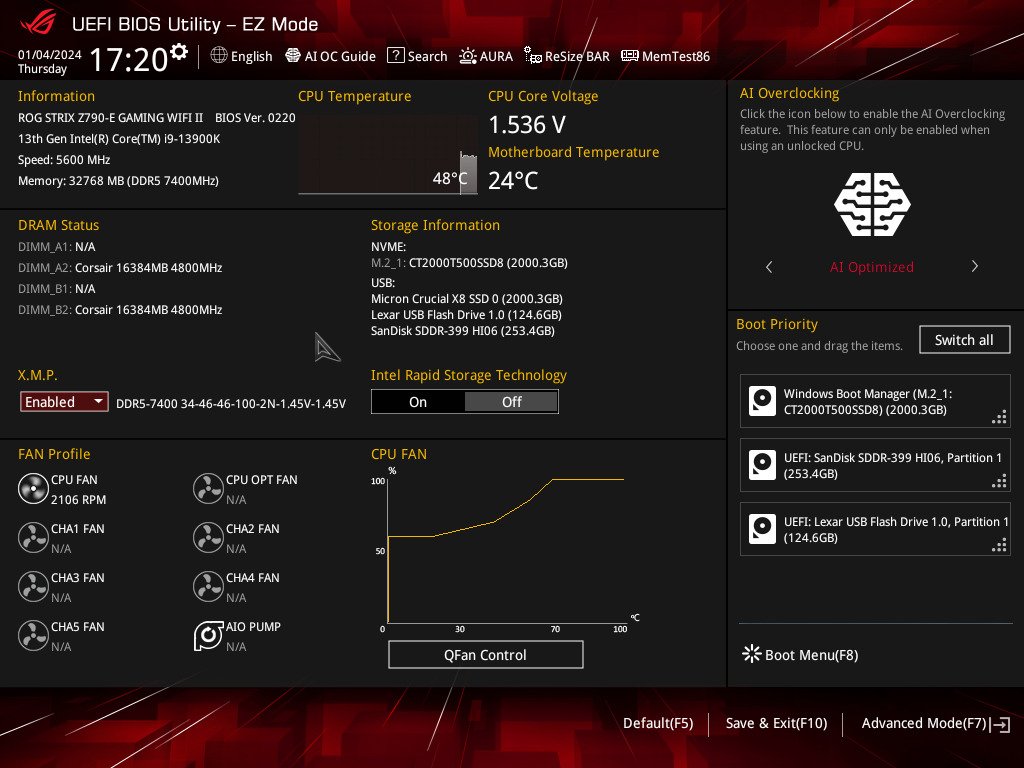The image size is (1024, 768).
Task: Select UEFI SanDisk SDDR-399 boot entry
Action: 875,466
